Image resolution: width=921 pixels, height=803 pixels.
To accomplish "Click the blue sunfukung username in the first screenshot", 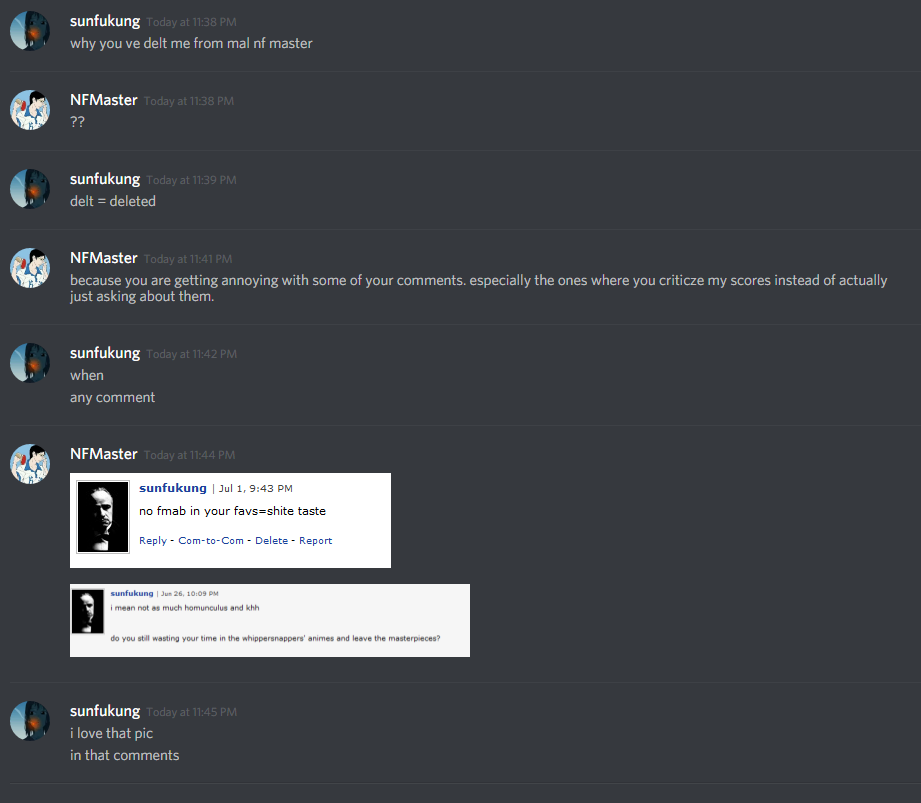I will tap(173, 488).
